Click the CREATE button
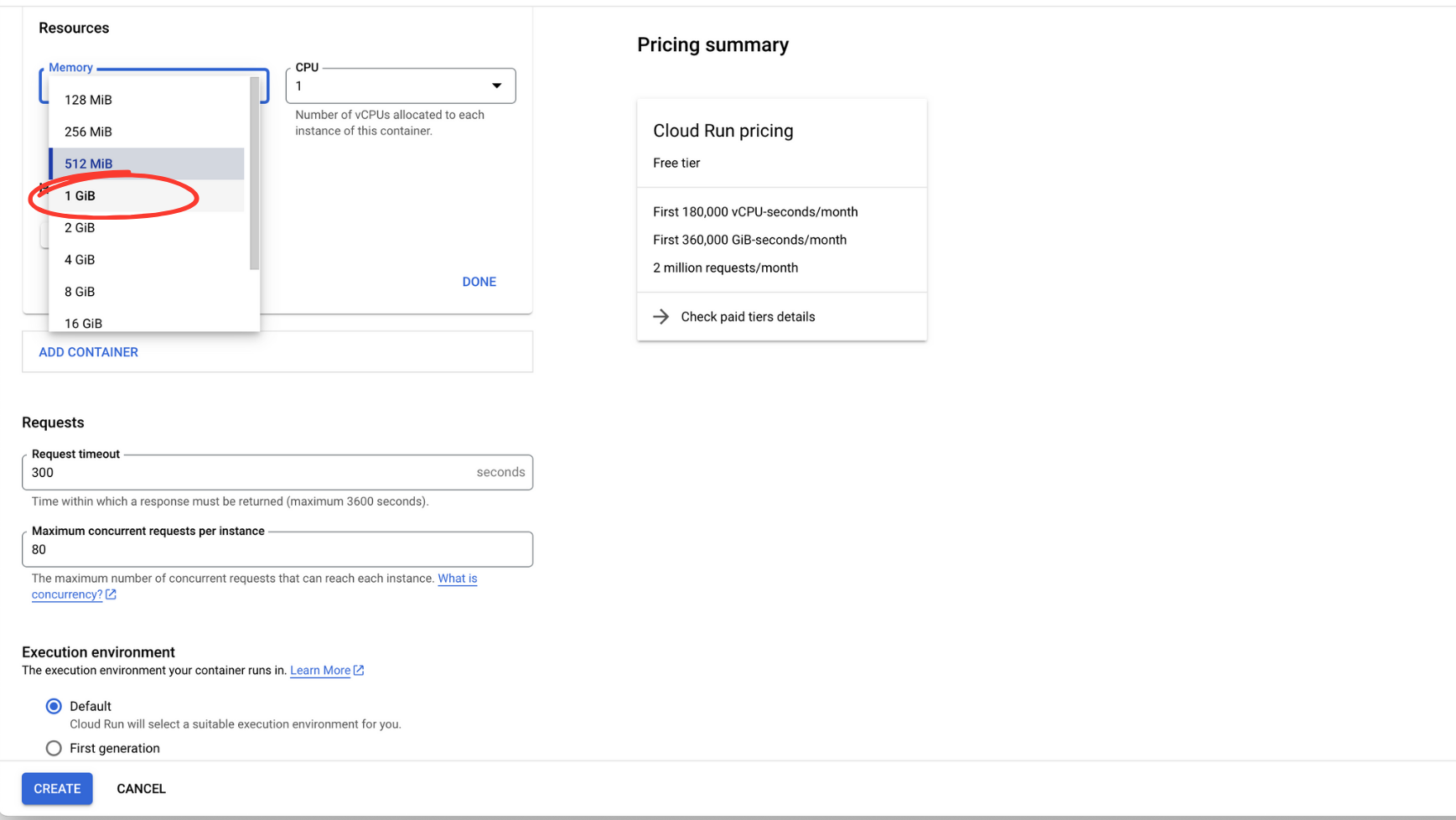Image resolution: width=1456 pixels, height=820 pixels. click(56, 788)
